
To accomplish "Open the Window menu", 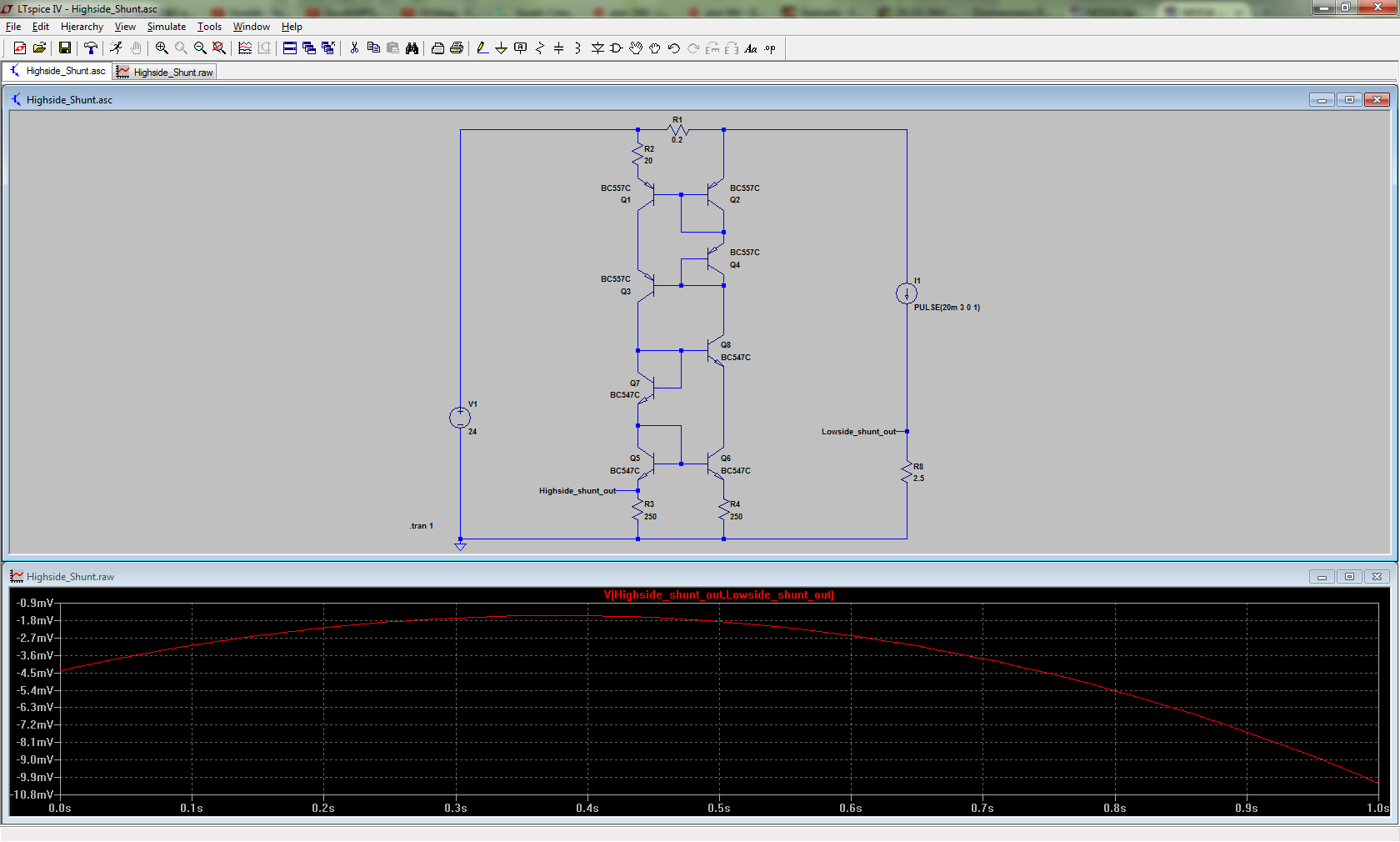I will 251,27.
